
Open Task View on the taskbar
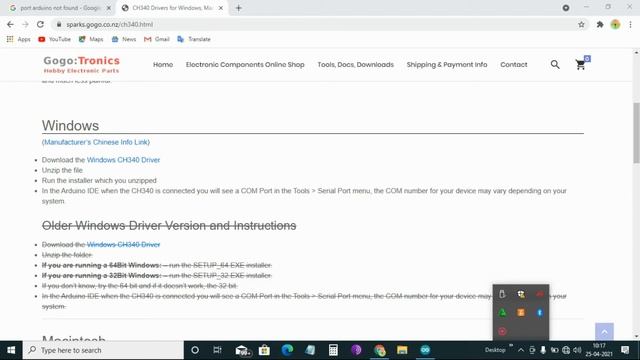coord(218,350)
